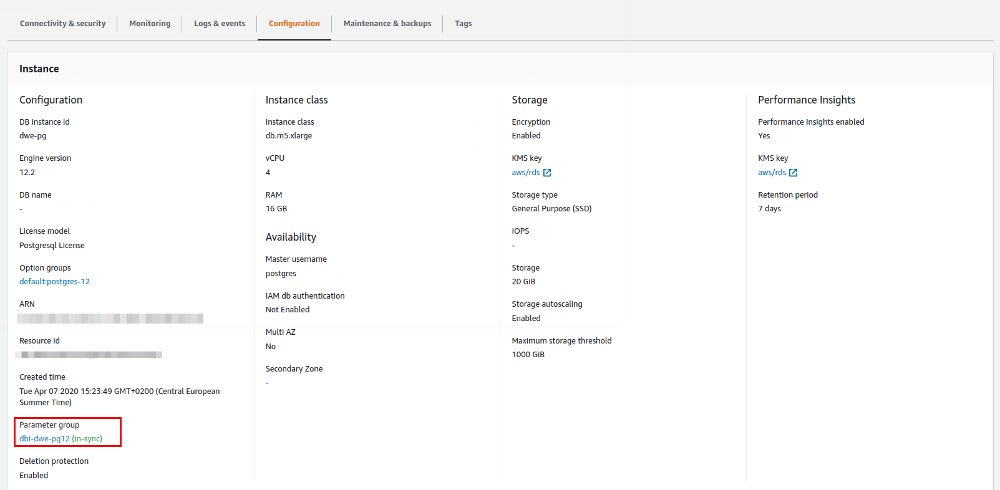Select the Configuration tab
1000x490 pixels.
294,24
